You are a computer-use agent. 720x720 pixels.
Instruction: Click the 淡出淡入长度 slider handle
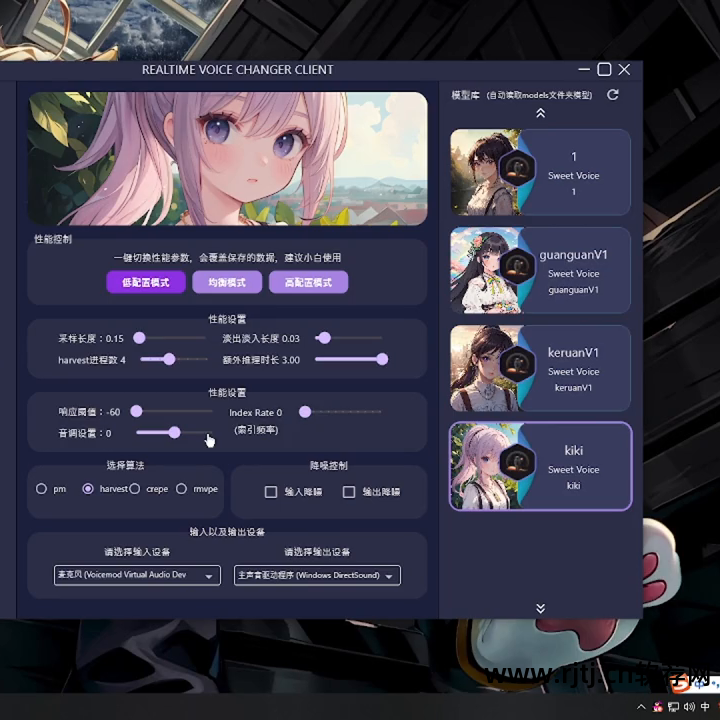[x=325, y=338]
